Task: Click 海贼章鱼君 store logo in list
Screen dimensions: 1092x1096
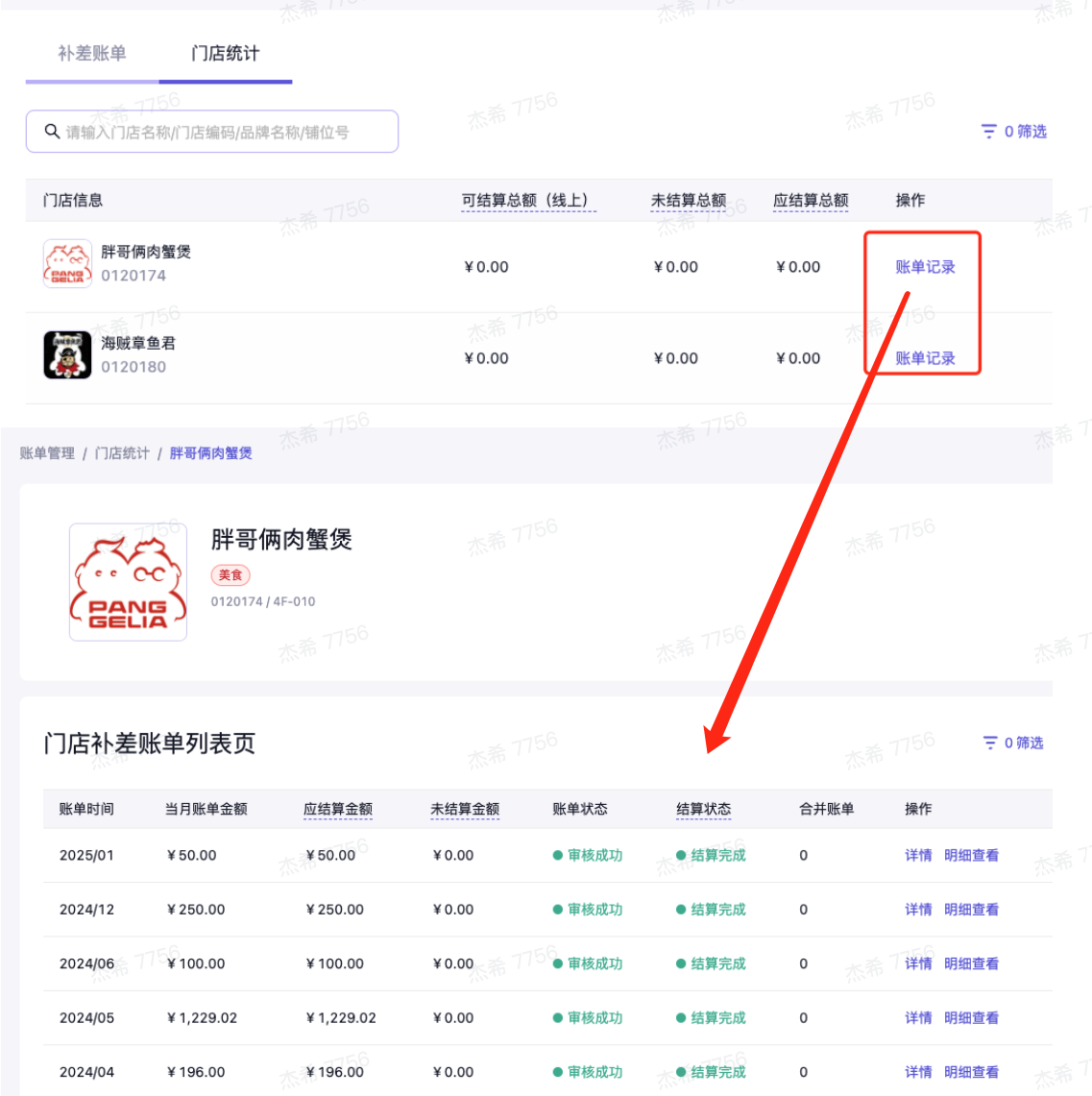Action: point(67,354)
